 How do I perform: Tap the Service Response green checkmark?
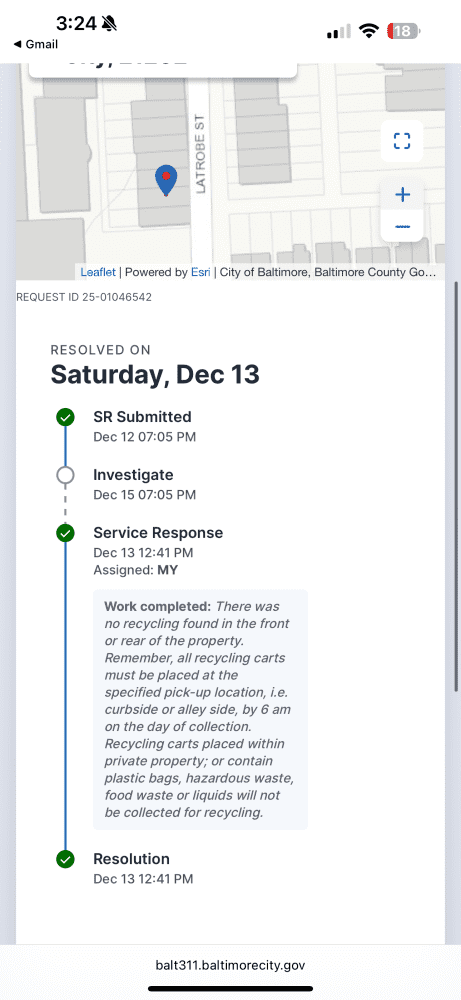pos(65,533)
